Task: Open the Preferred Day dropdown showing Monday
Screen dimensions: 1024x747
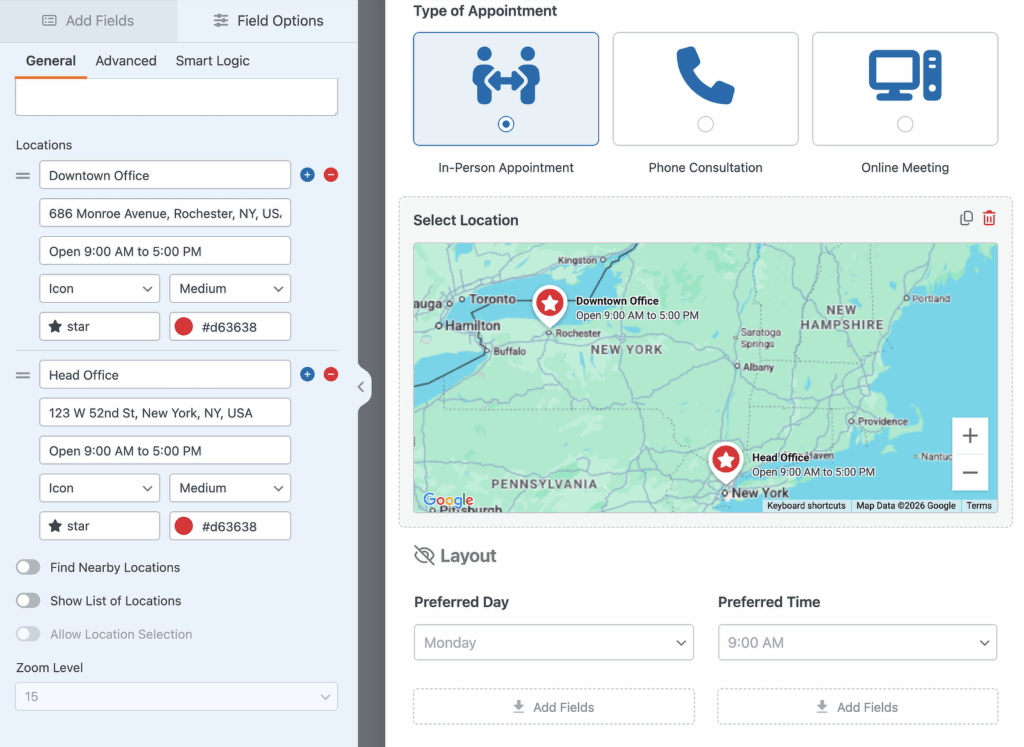Action: pos(553,642)
